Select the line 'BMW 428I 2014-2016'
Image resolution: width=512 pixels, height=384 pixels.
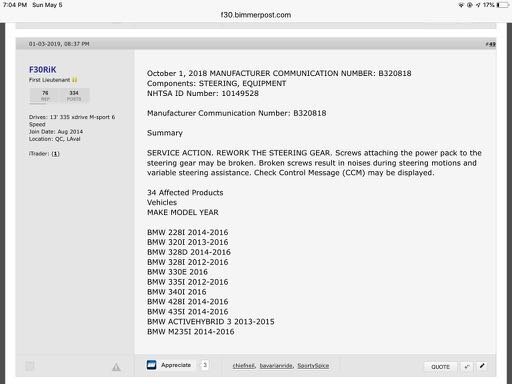[x=188, y=302]
